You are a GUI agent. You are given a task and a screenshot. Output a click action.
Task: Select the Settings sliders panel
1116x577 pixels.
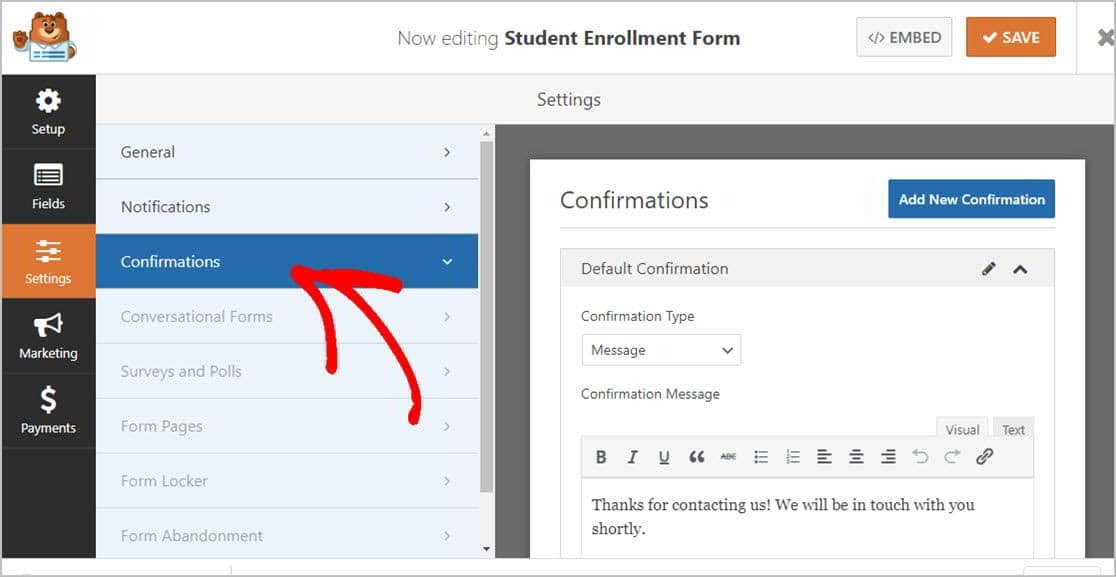tap(48, 261)
